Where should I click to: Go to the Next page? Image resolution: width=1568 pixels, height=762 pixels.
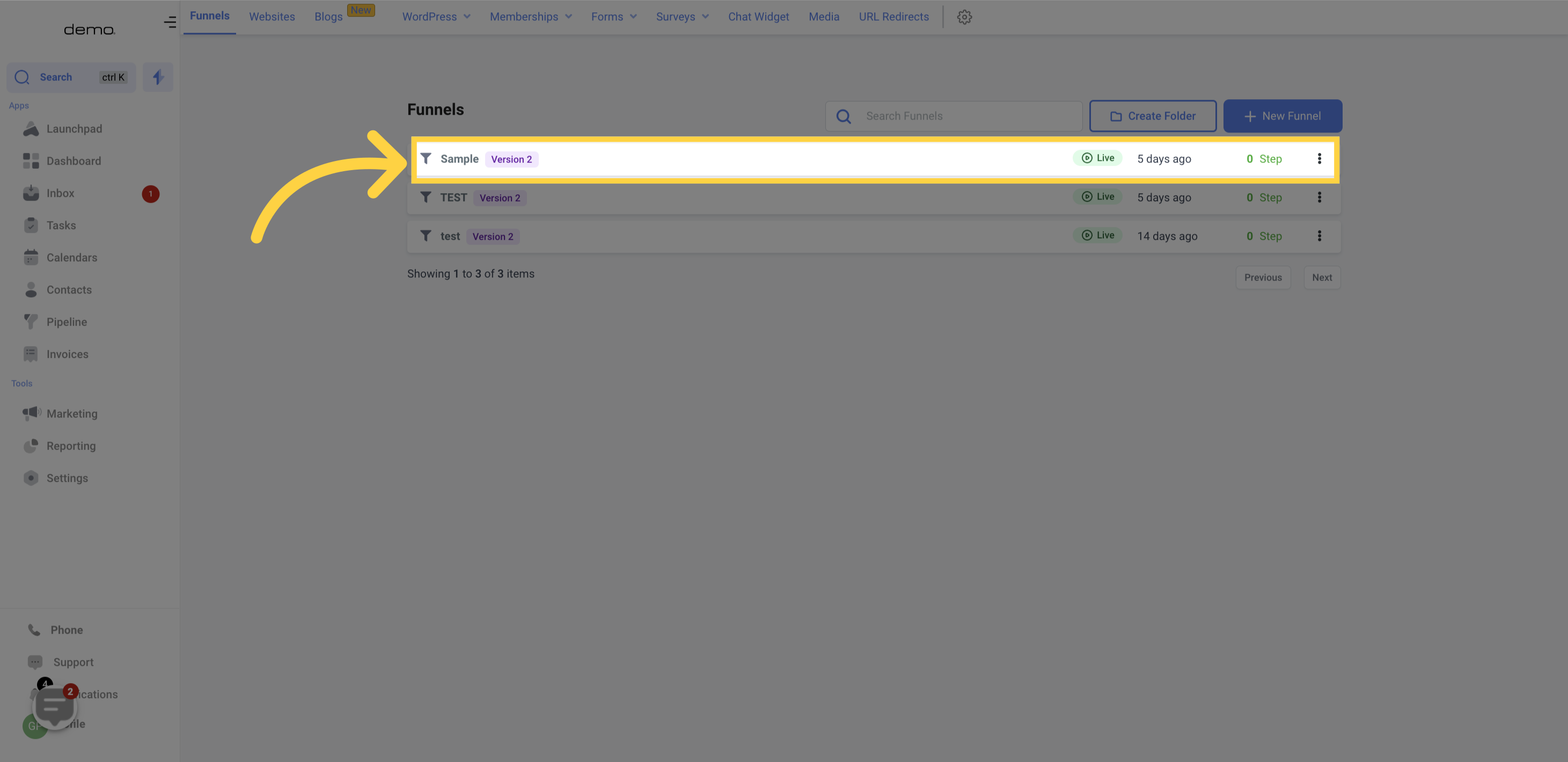point(1322,277)
